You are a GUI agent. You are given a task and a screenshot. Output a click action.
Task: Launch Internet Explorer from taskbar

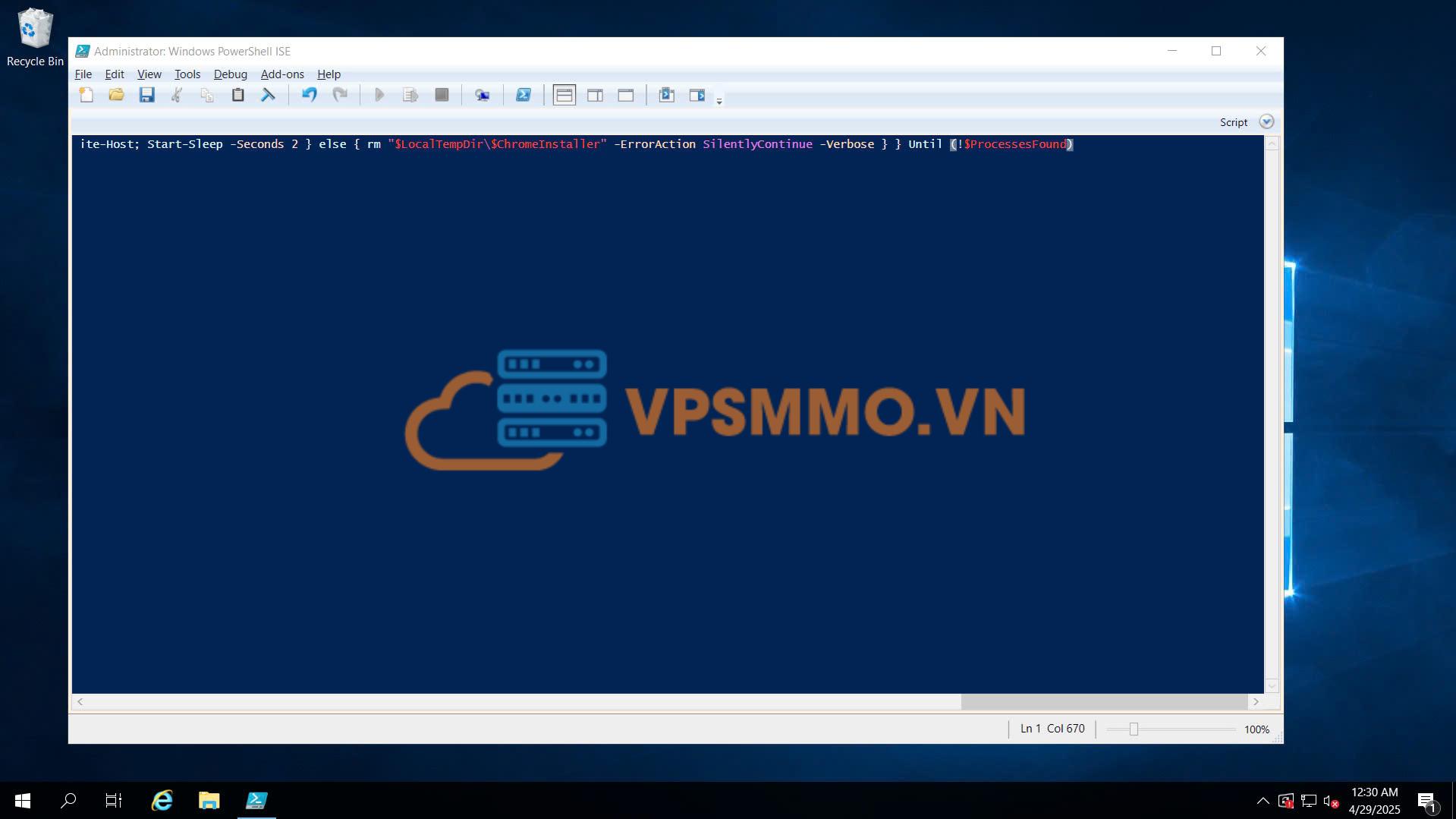[162, 801]
